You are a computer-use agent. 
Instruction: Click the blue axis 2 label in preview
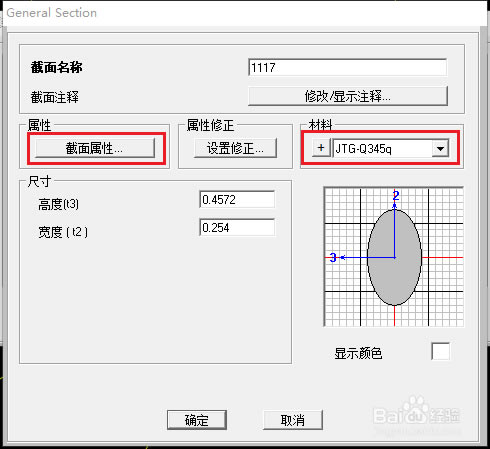click(x=396, y=195)
